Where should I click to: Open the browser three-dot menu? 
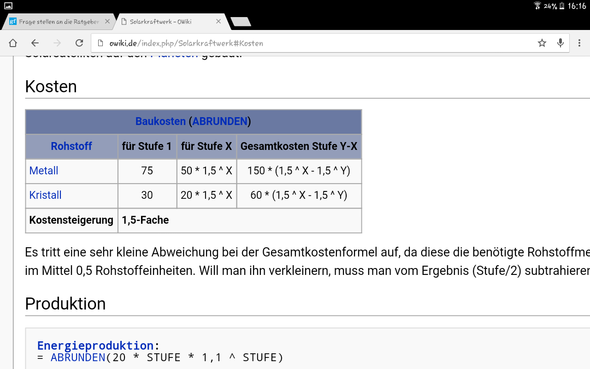579,43
